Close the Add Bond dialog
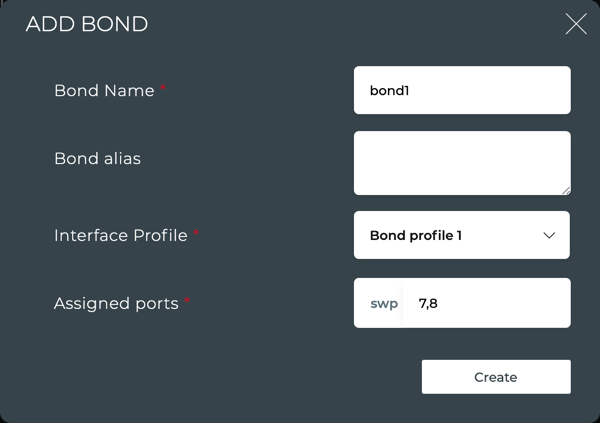Image resolution: width=600 pixels, height=423 pixels. coord(576,24)
